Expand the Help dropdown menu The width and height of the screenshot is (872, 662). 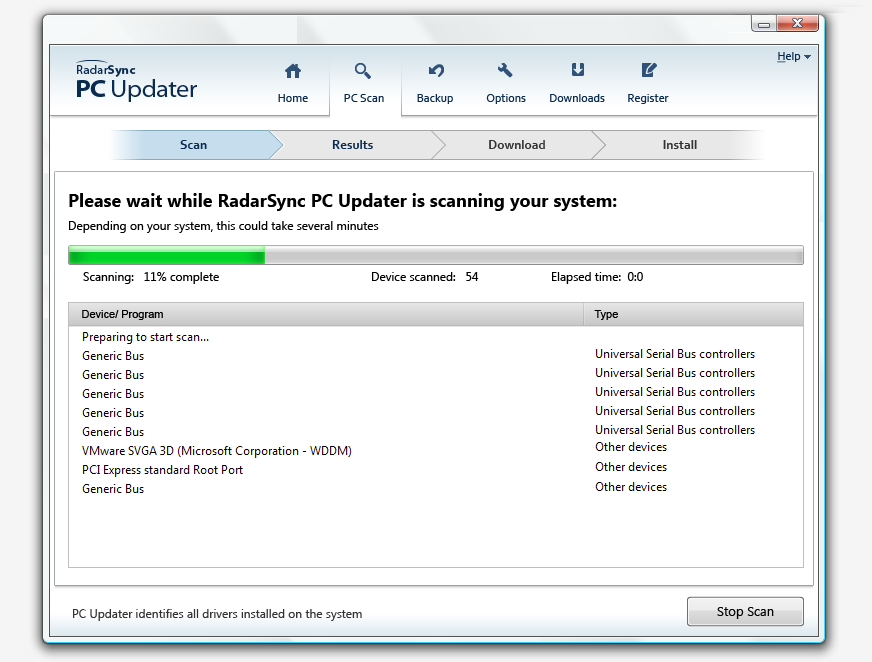pos(793,57)
